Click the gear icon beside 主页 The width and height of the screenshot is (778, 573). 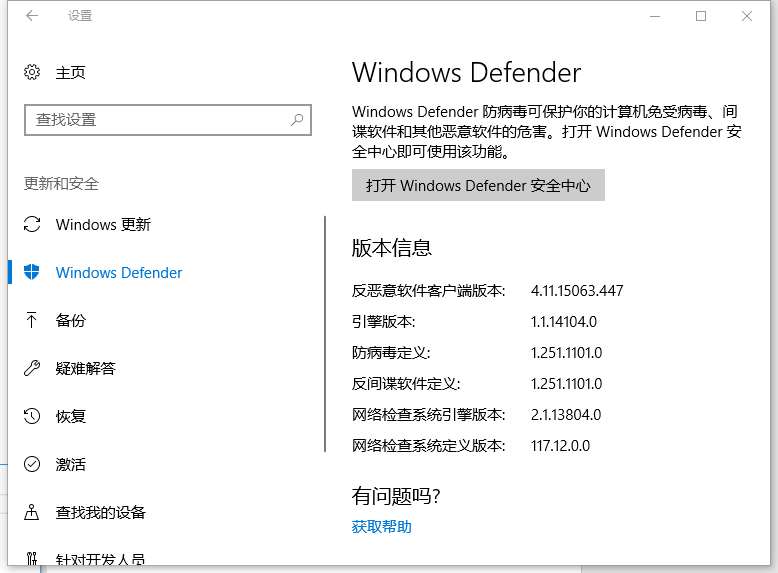pos(32,72)
